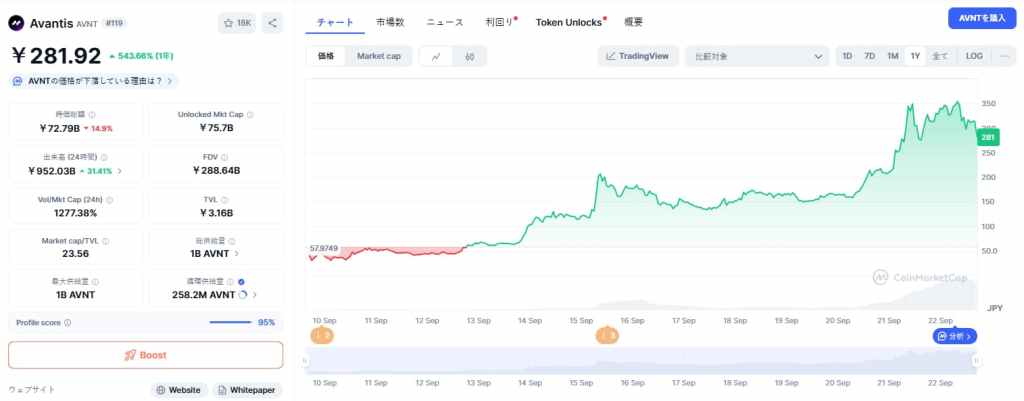Click the ¥72.79B market cap value
Screen dimensions: 1024x401
click(x=59, y=128)
